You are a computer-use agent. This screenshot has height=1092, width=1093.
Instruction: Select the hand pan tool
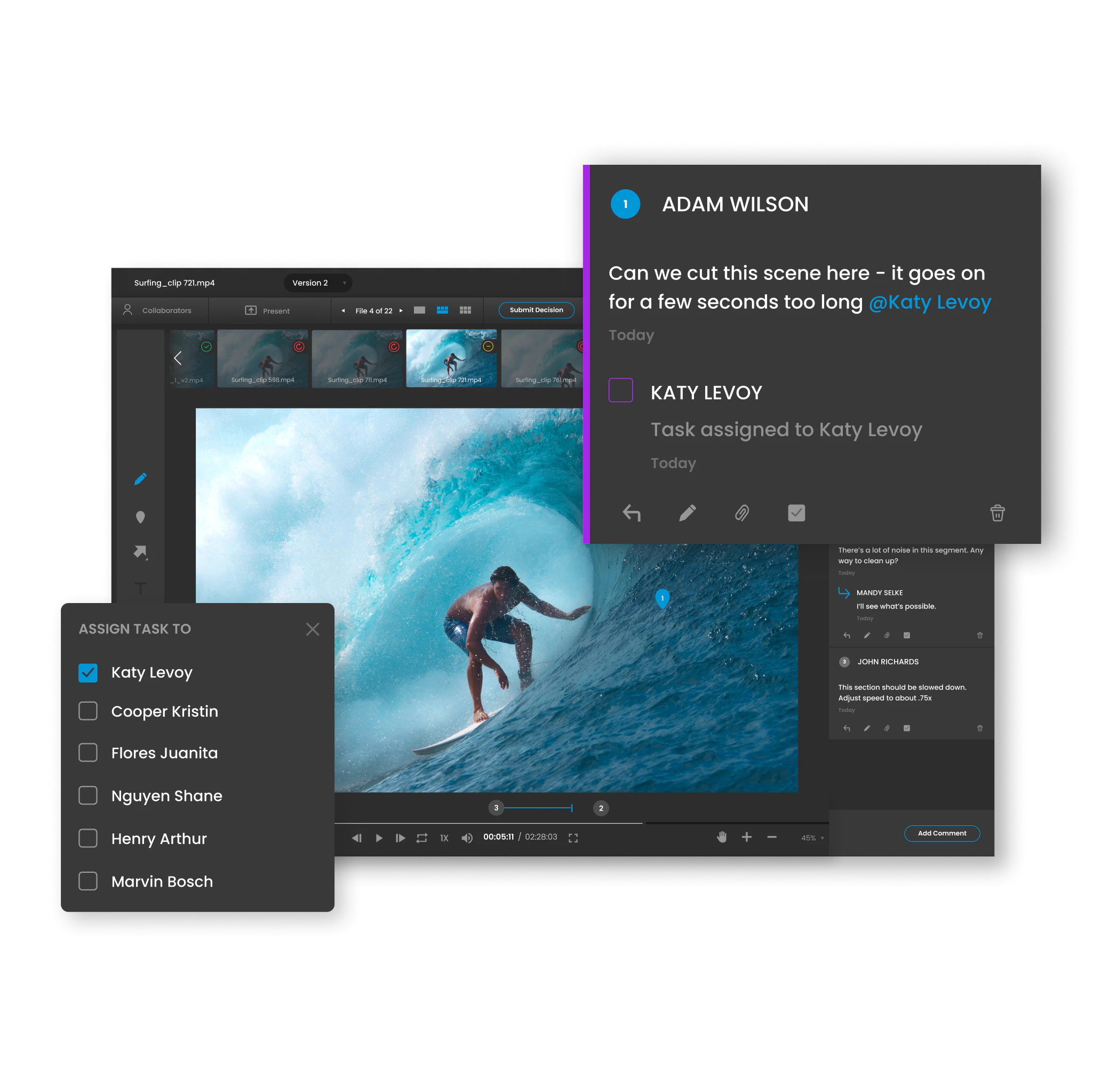[722, 838]
